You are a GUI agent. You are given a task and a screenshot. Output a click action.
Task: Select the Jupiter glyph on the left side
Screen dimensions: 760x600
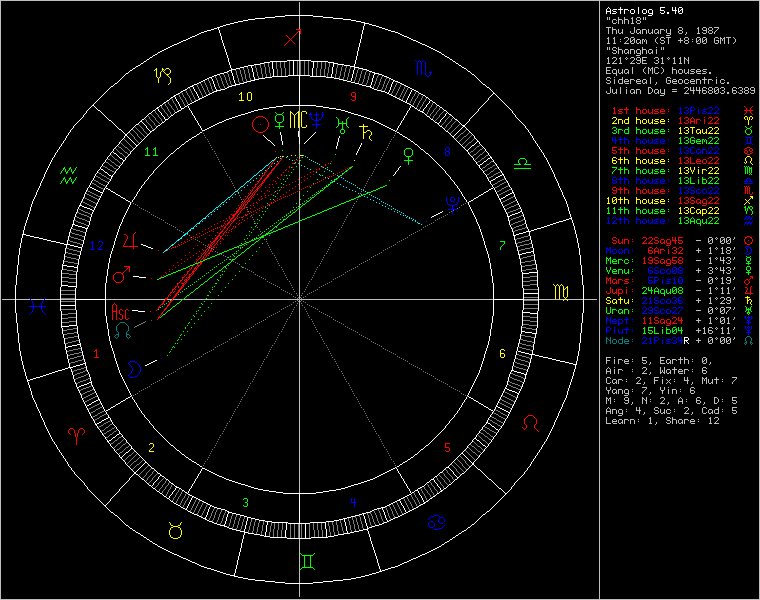(x=127, y=241)
